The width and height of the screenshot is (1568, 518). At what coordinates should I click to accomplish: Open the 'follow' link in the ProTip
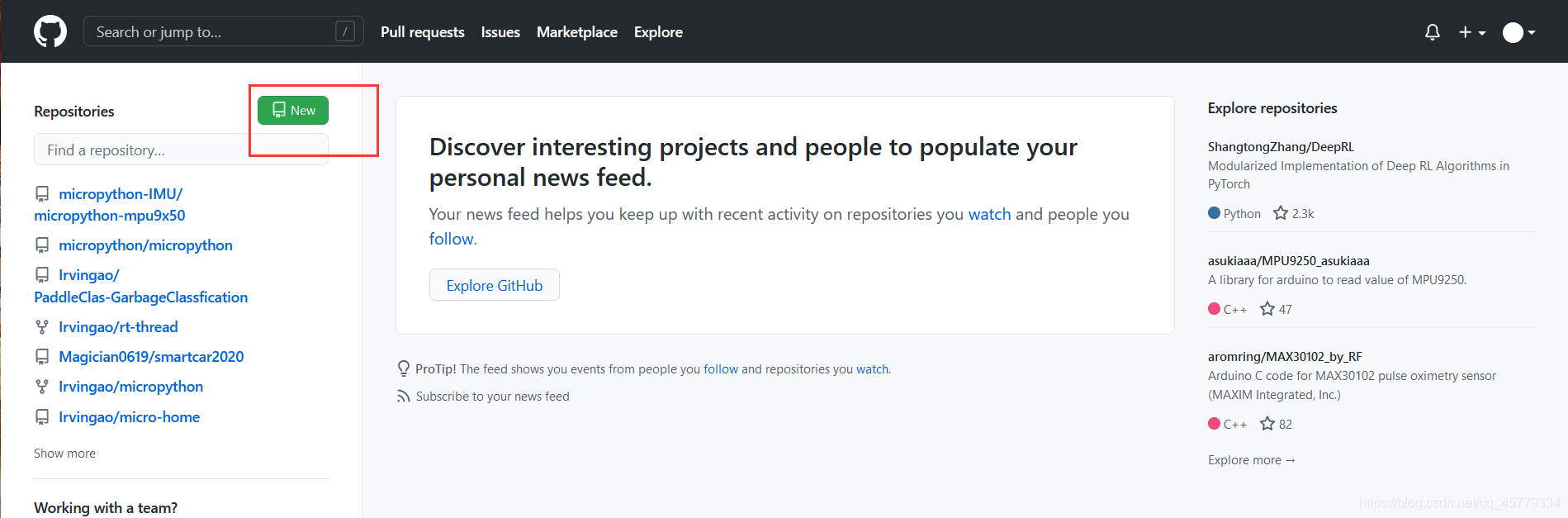click(721, 369)
